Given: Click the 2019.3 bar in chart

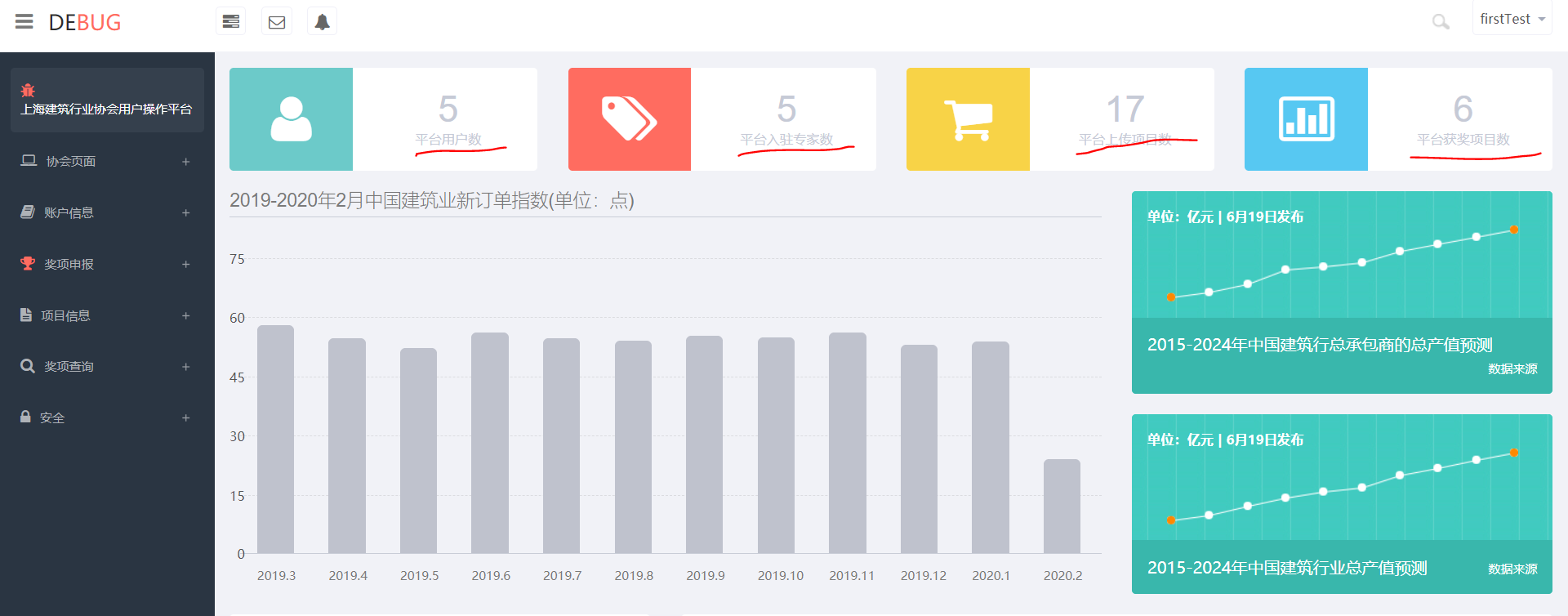Looking at the screenshot, I should click(276, 440).
